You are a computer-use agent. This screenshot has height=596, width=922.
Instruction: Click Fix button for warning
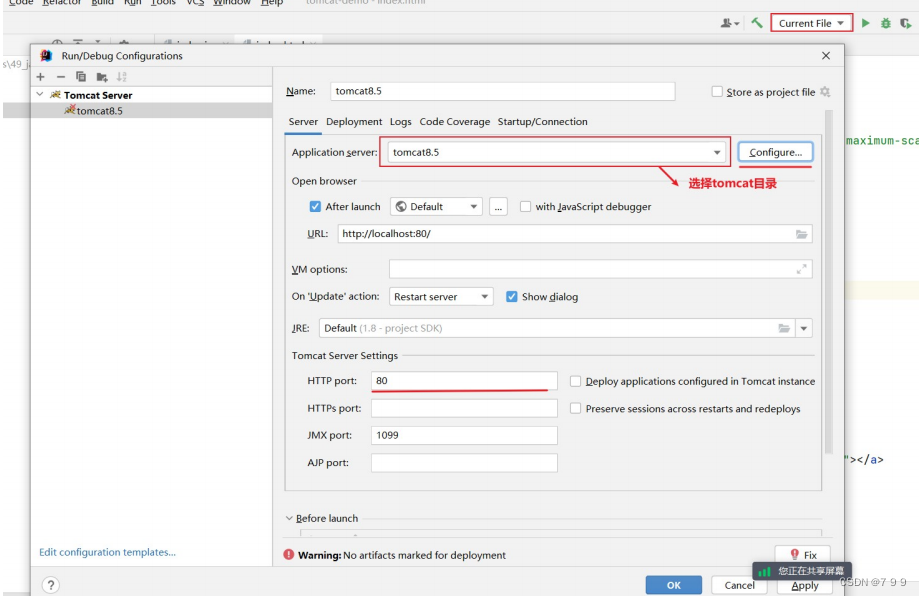pos(803,554)
